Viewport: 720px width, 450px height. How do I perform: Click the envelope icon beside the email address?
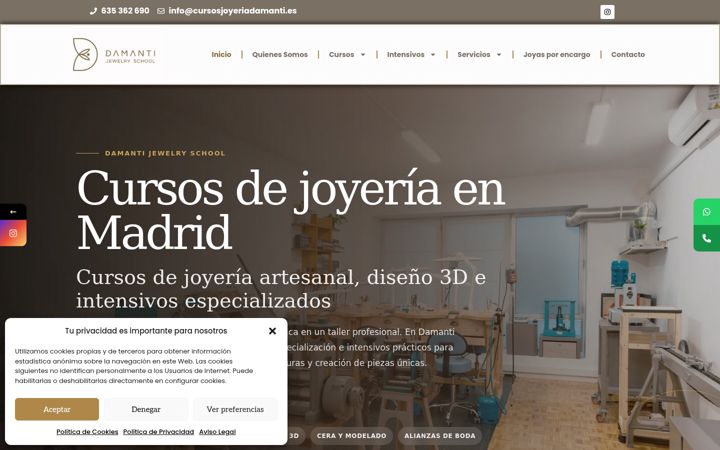[x=161, y=11]
